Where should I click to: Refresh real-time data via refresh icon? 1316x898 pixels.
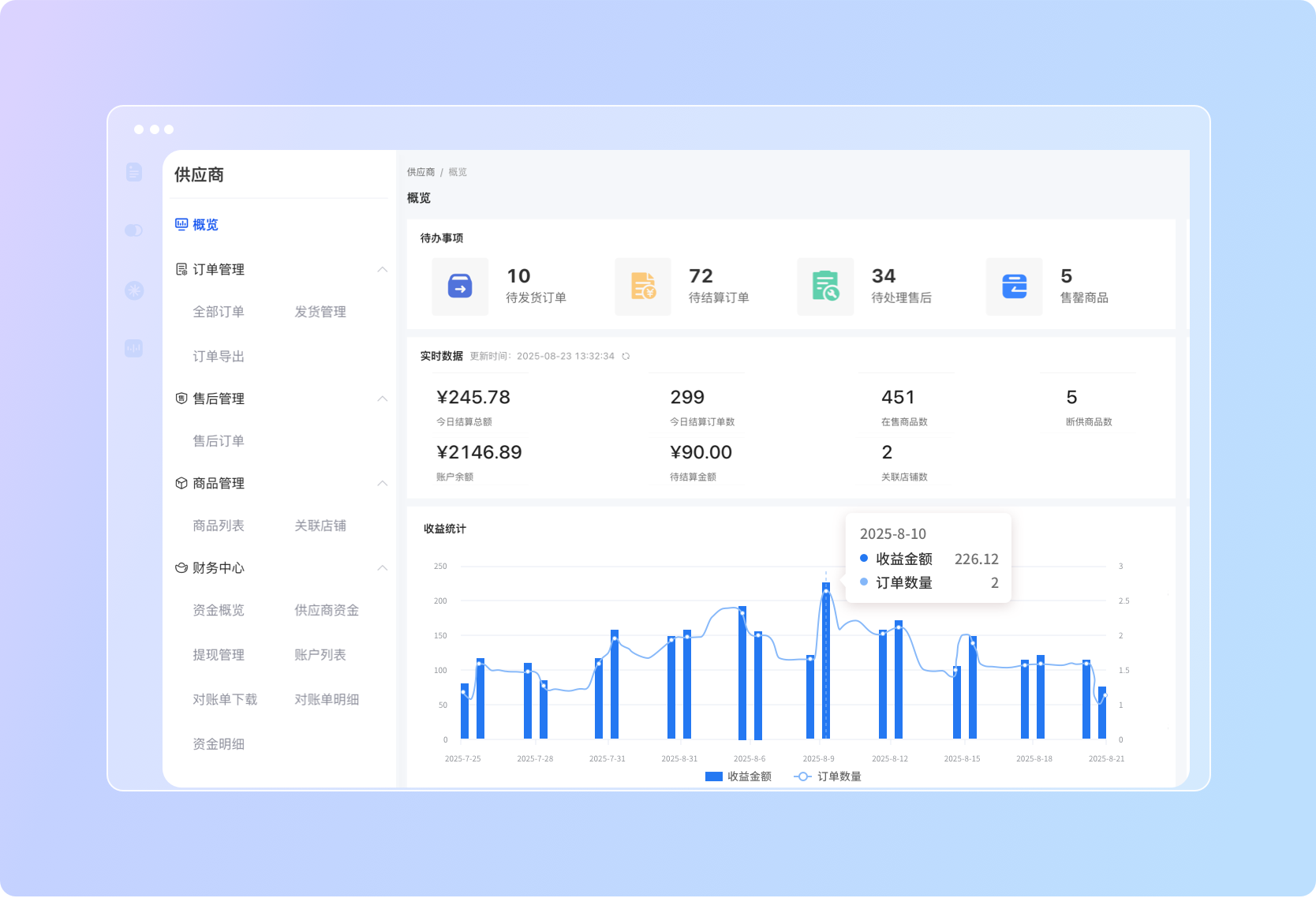[x=626, y=357]
